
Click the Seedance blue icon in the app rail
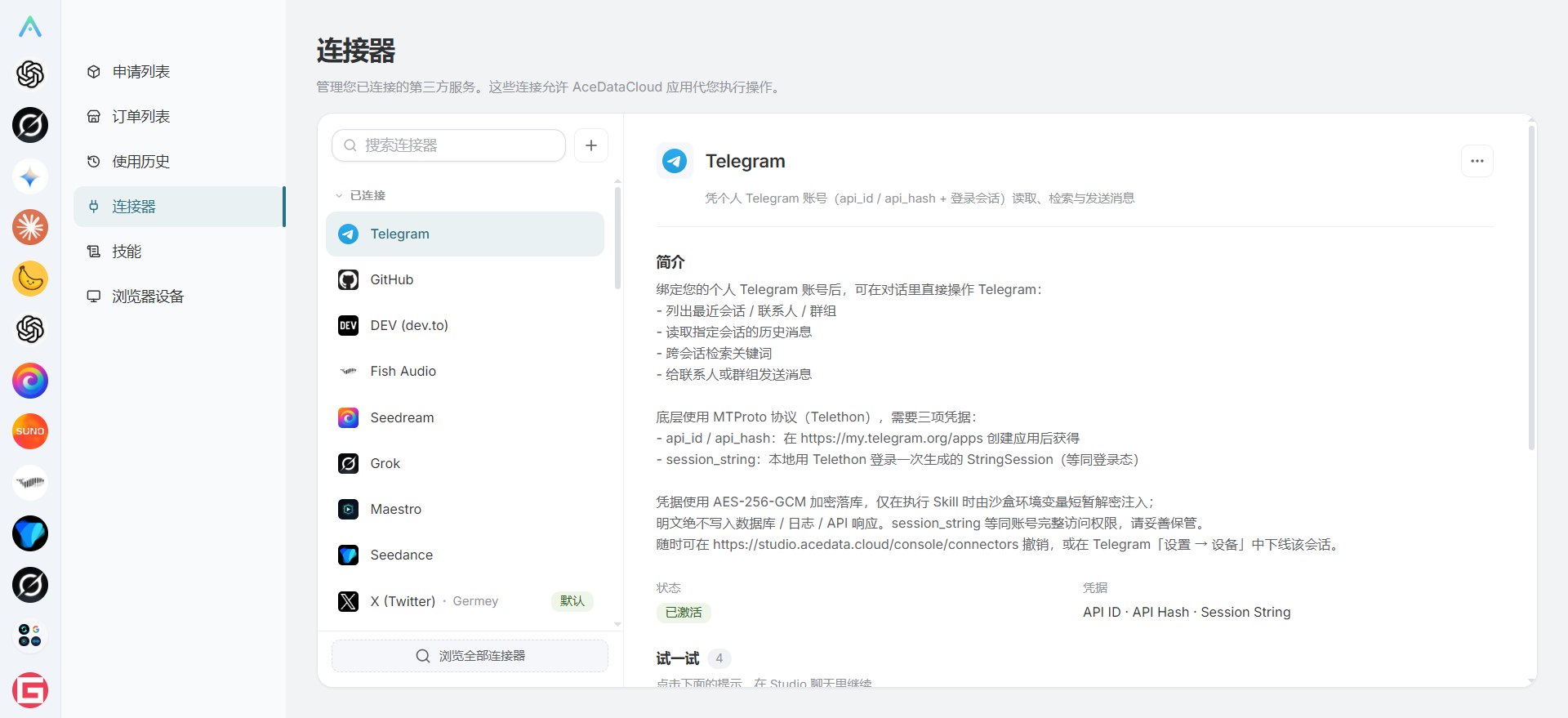coord(30,533)
